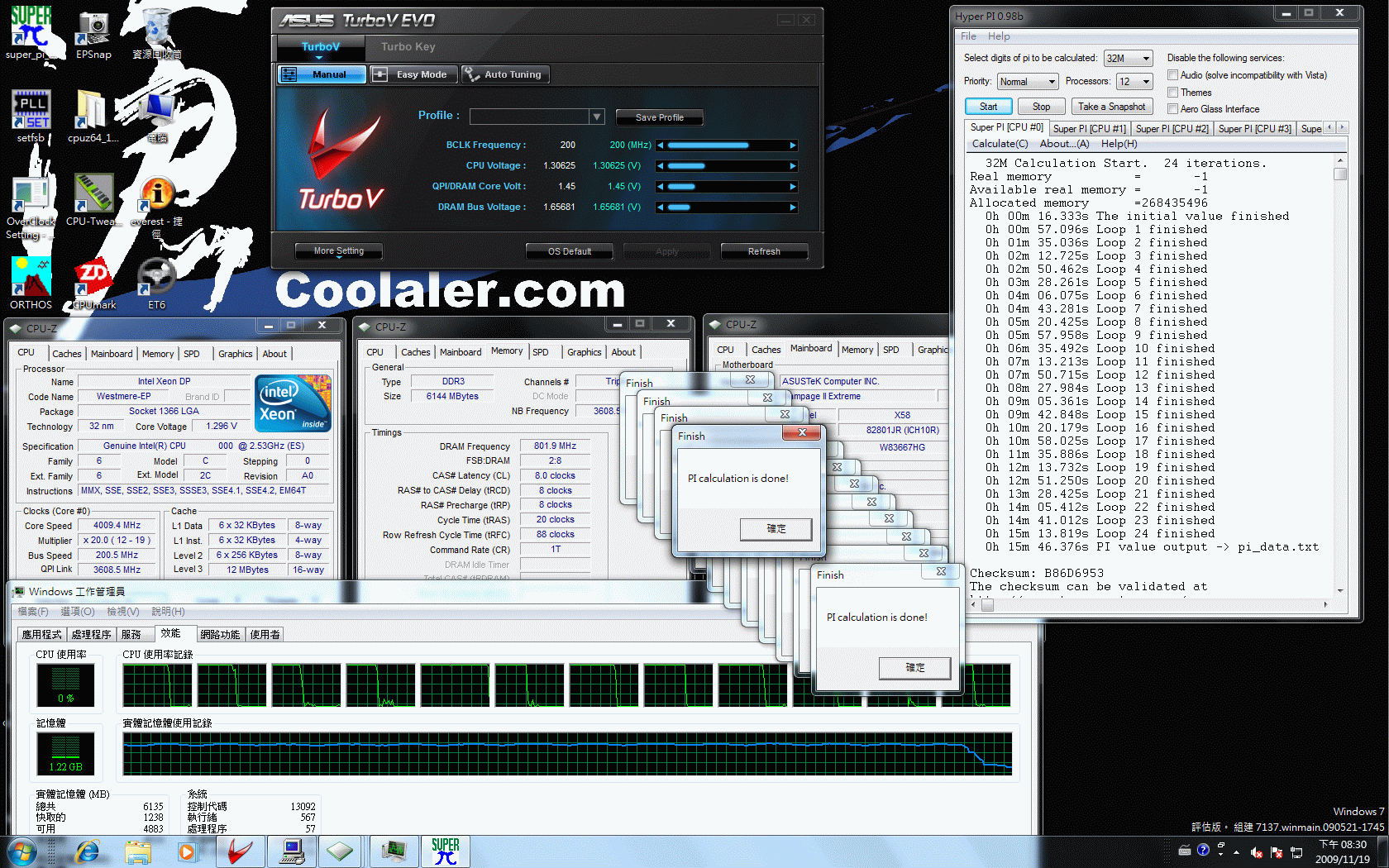Increase DRAM Bus Voltage right arrow
This screenshot has width=1389, height=868.
click(793, 207)
